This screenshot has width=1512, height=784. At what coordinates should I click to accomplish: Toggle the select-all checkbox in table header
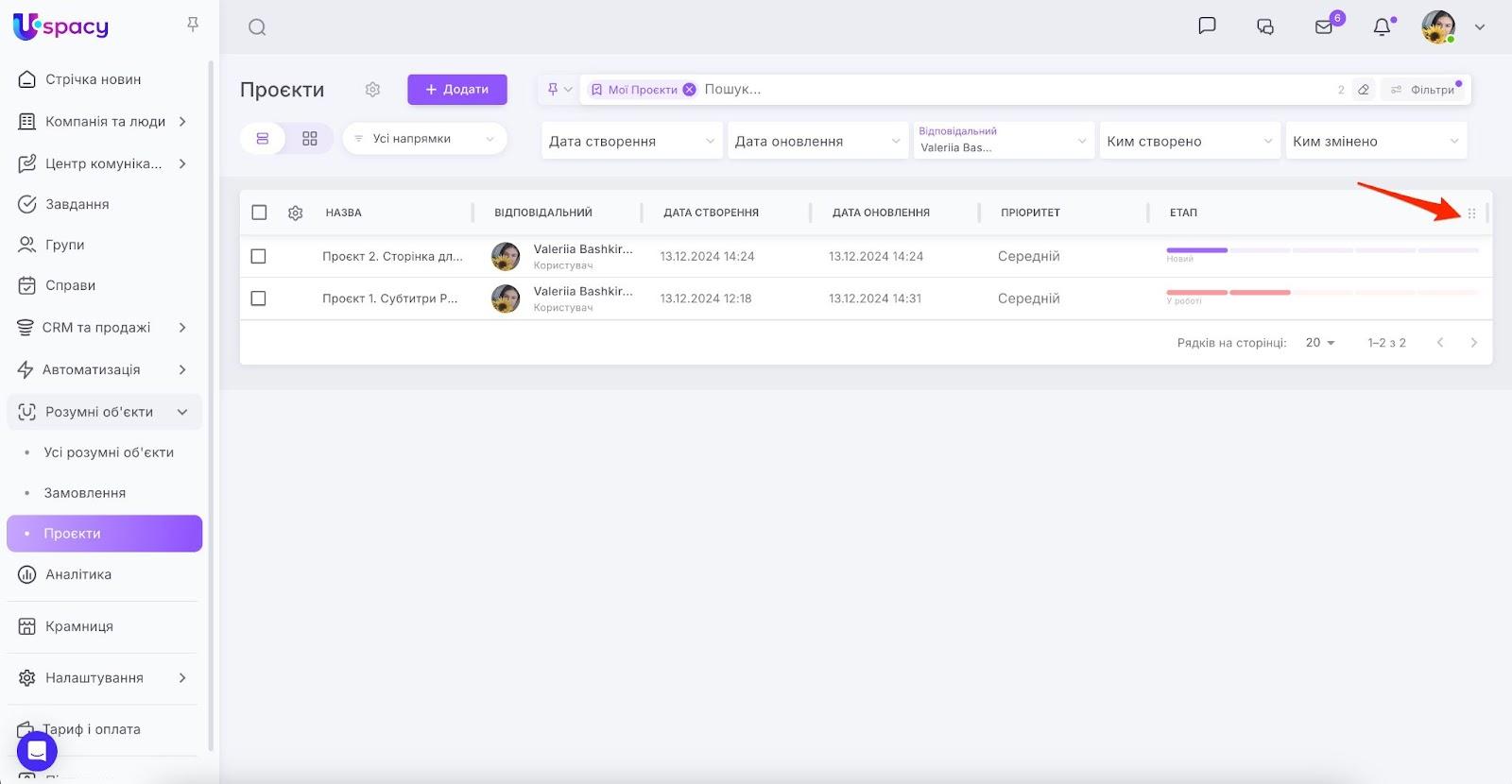pos(259,213)
